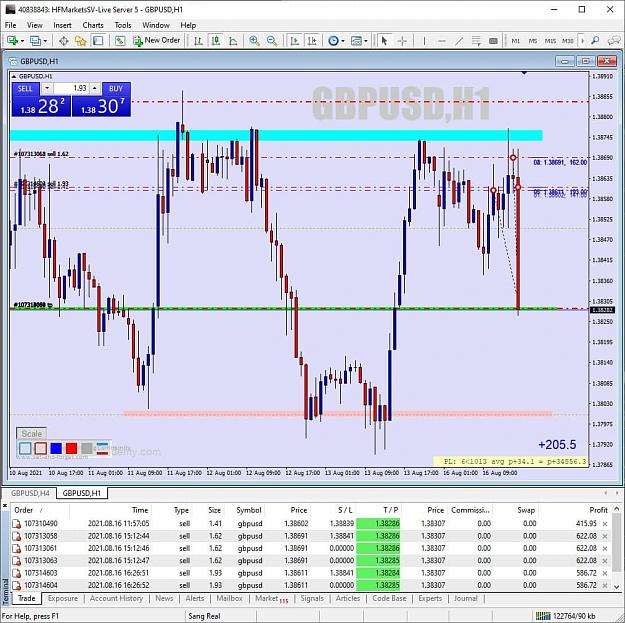Switch chart to Bar Chart mode
625x623 pixels.
[199, 41]
